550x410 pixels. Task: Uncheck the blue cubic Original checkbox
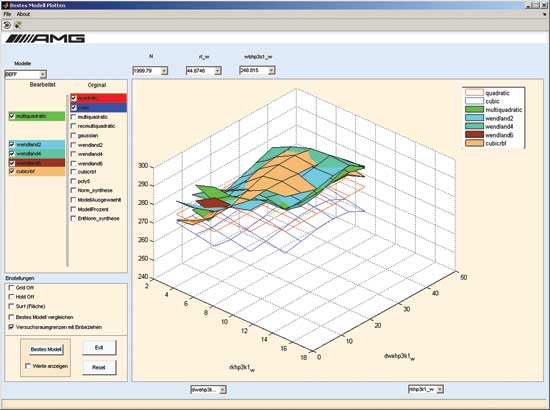click(74, 107)
